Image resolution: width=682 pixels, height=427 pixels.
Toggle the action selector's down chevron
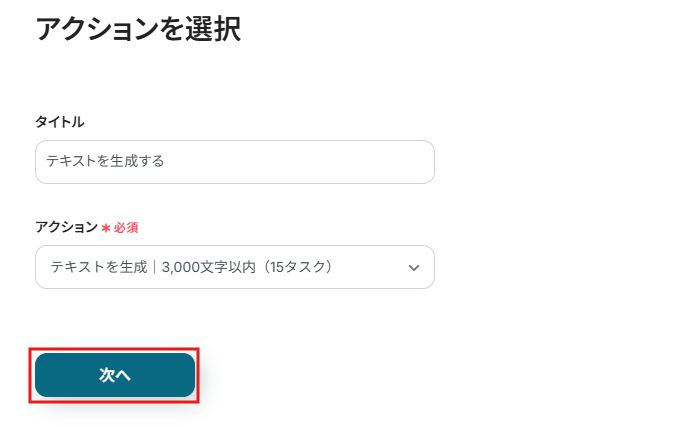[414, 268]
